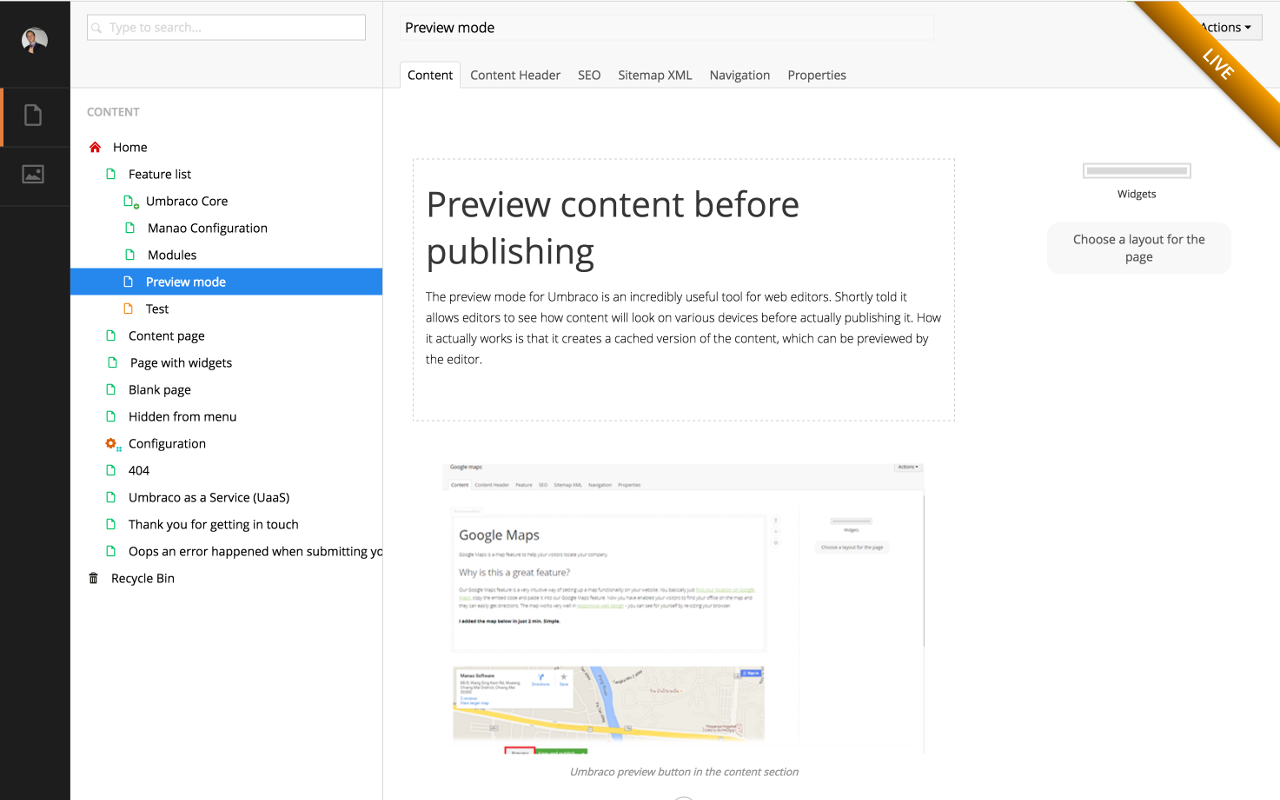Viewport: 1280px width, 800px height.
Task: Open the SEO tab
Action: 589,75
